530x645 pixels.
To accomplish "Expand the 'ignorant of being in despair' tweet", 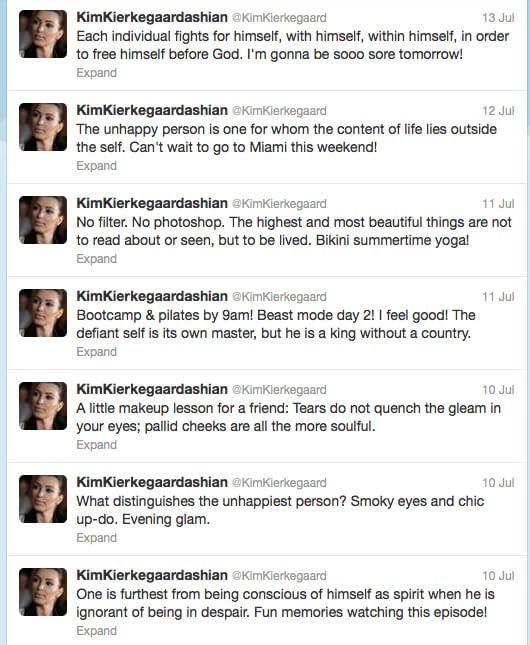I will point(97,631).
